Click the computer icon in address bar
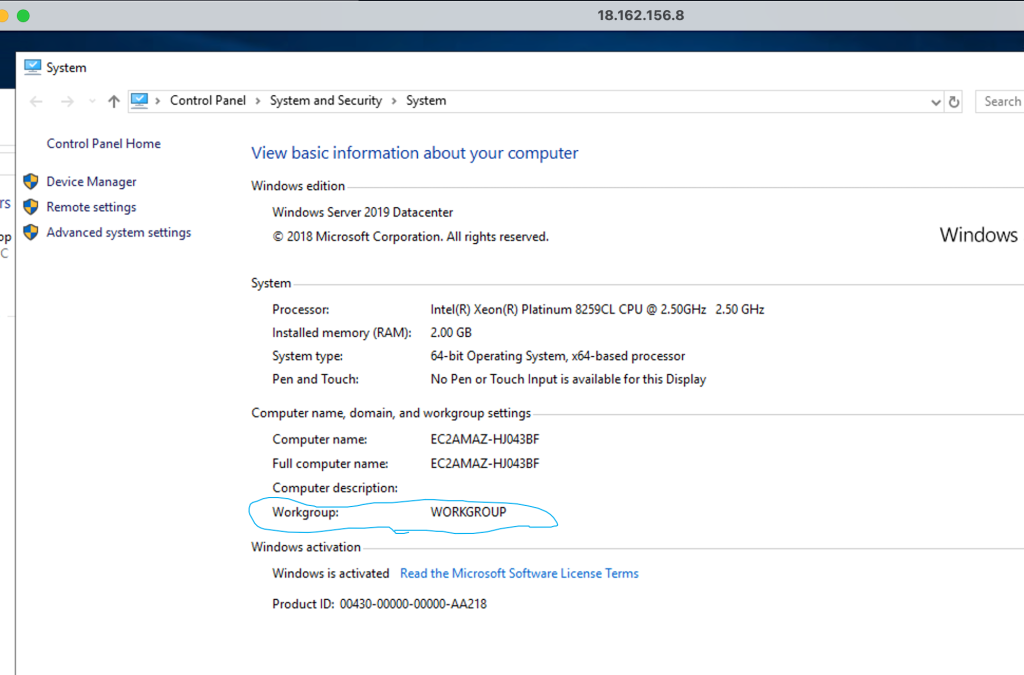Viewport: 1024px width, 675px height. (139, 101)
